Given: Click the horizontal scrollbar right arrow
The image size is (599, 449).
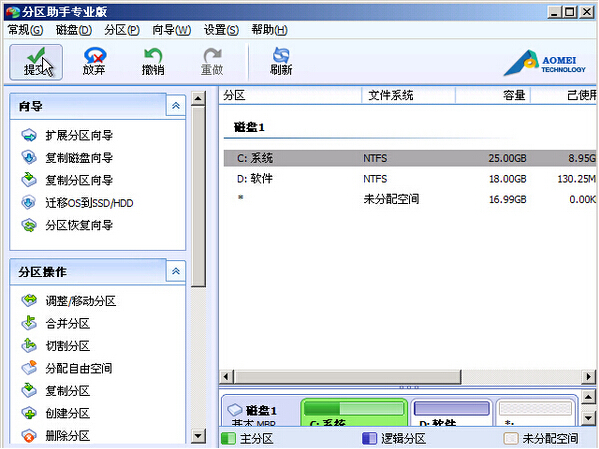Looking at the screenshot, I should (589, 377).
